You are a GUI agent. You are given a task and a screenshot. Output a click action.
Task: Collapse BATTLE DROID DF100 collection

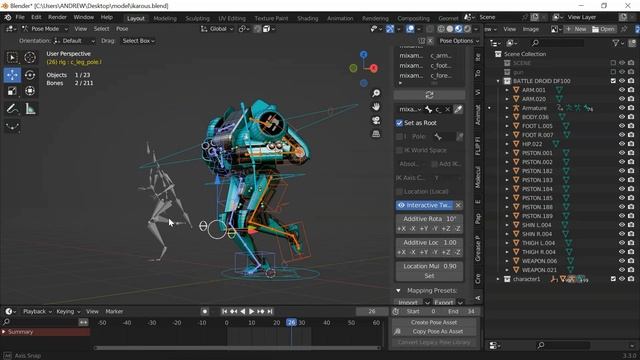[x=498, y=81]
